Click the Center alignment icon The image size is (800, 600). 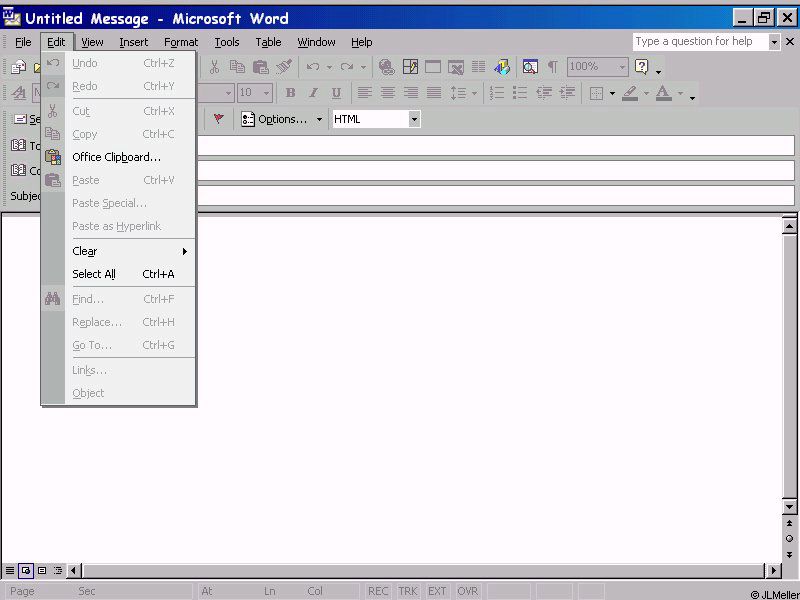click(387, 93)
